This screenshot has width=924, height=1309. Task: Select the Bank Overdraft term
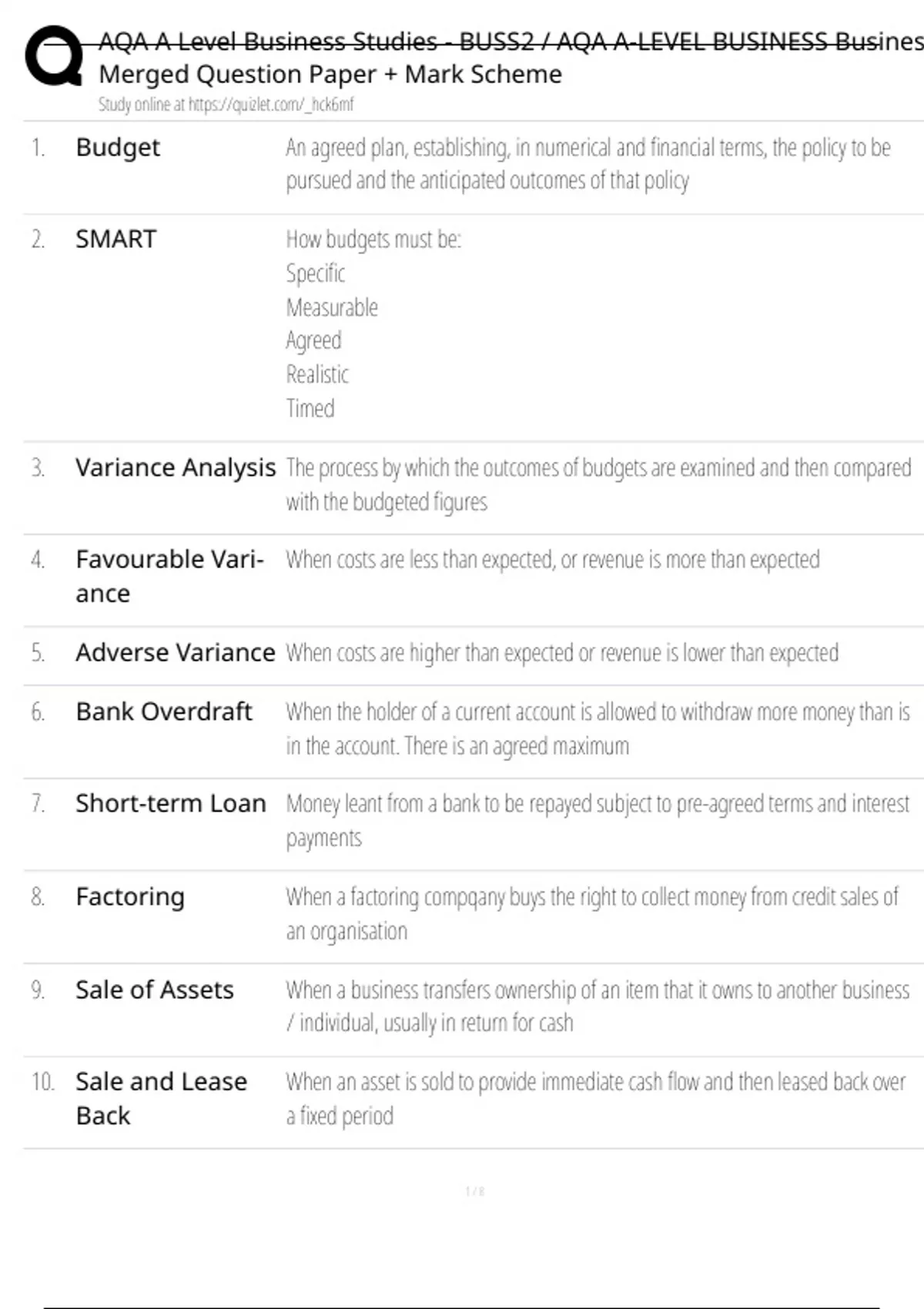pyautogui.click(x=163, y=711)
